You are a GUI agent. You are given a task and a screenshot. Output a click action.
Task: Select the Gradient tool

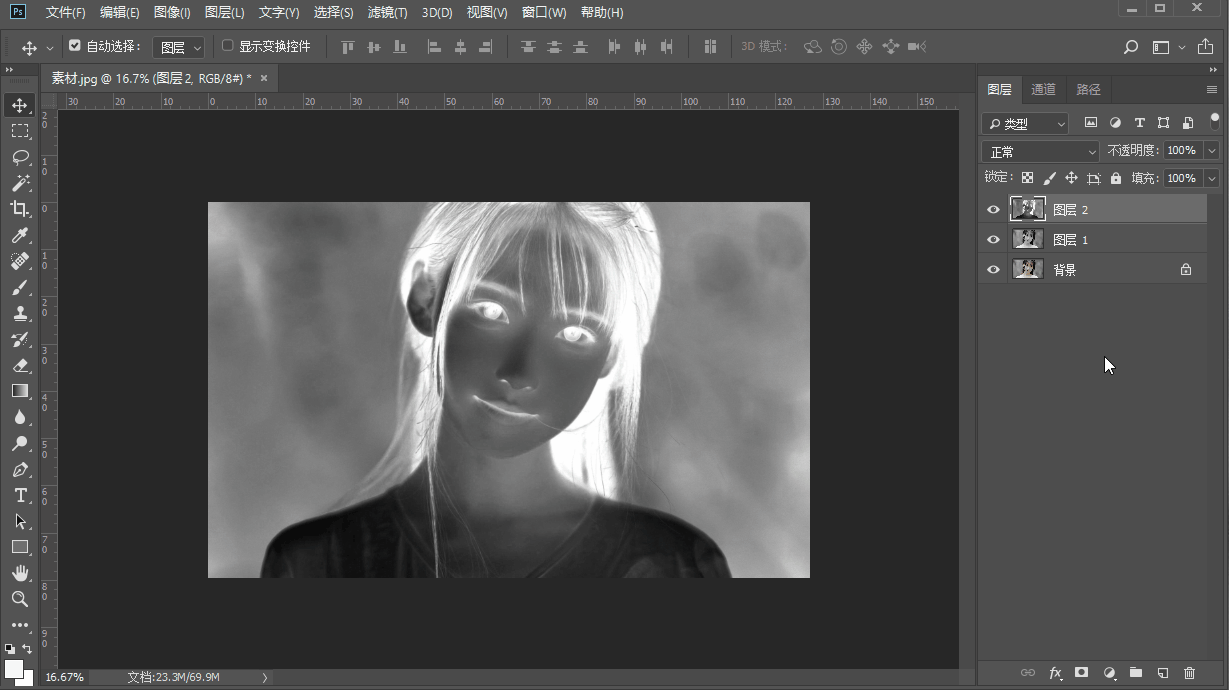click(x=20, y=391)
